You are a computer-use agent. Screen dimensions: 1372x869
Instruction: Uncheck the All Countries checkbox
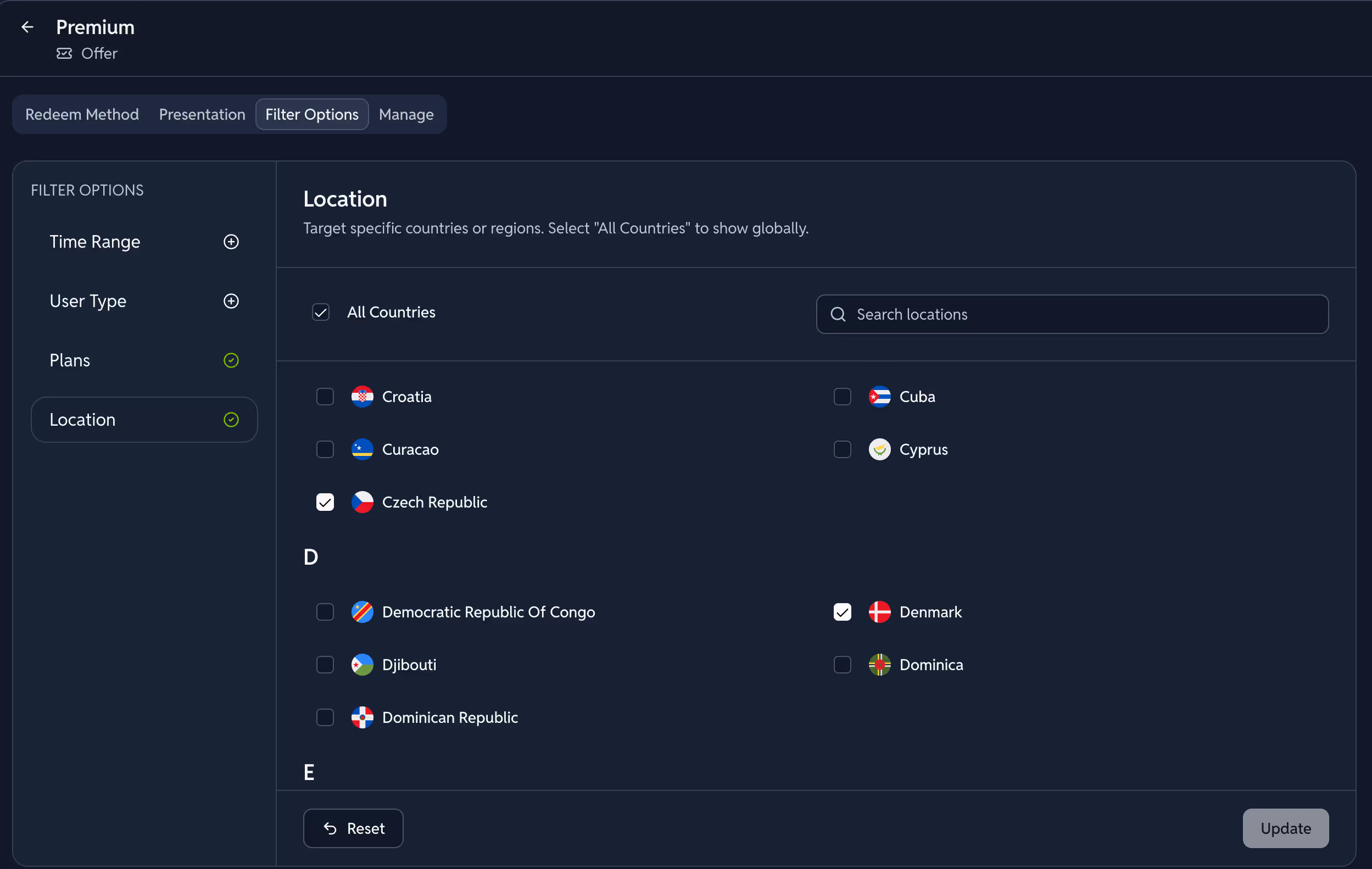(321, 312)
